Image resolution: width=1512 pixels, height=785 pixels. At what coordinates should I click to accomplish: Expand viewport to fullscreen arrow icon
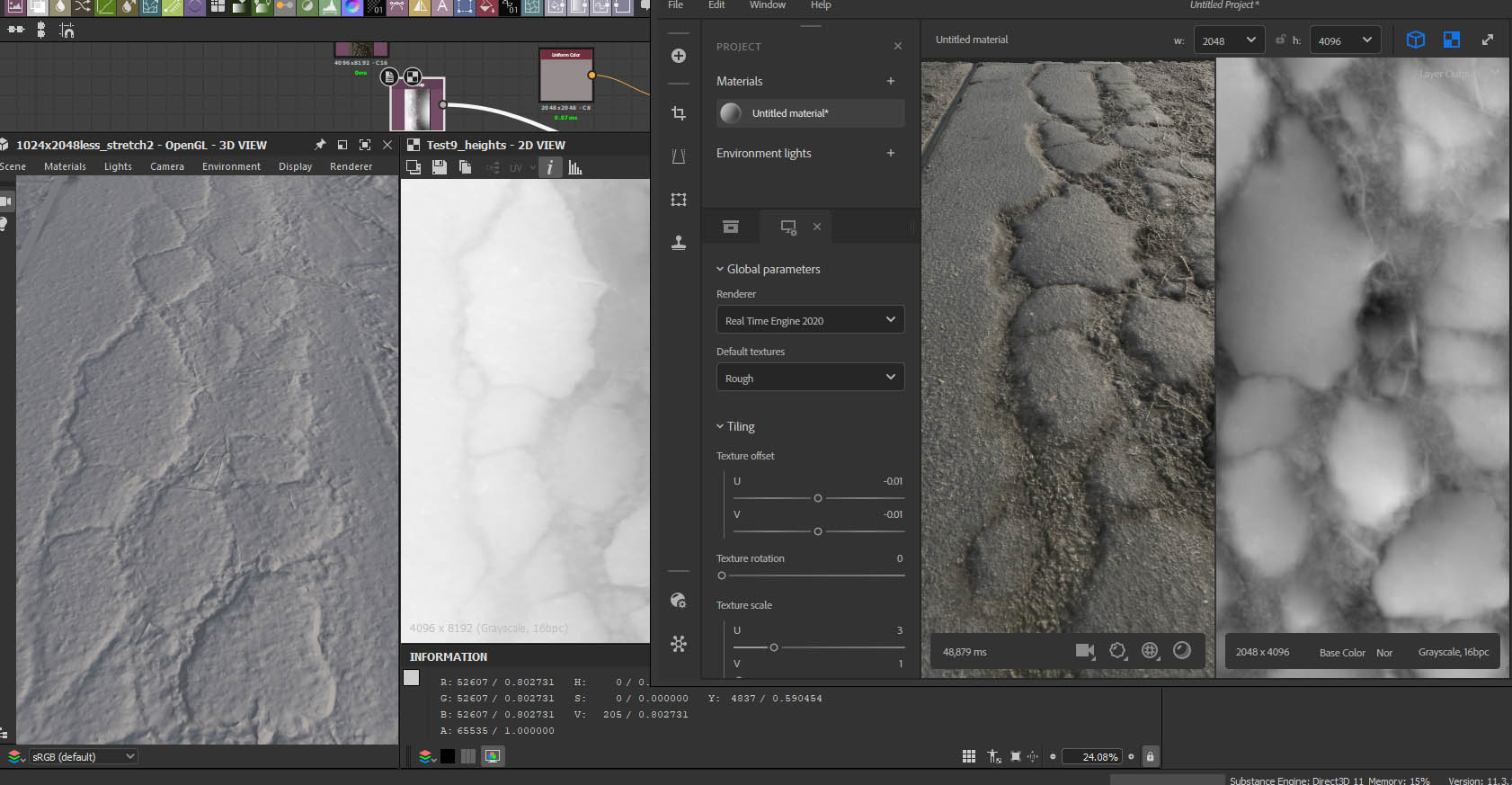coord(1488,40)
